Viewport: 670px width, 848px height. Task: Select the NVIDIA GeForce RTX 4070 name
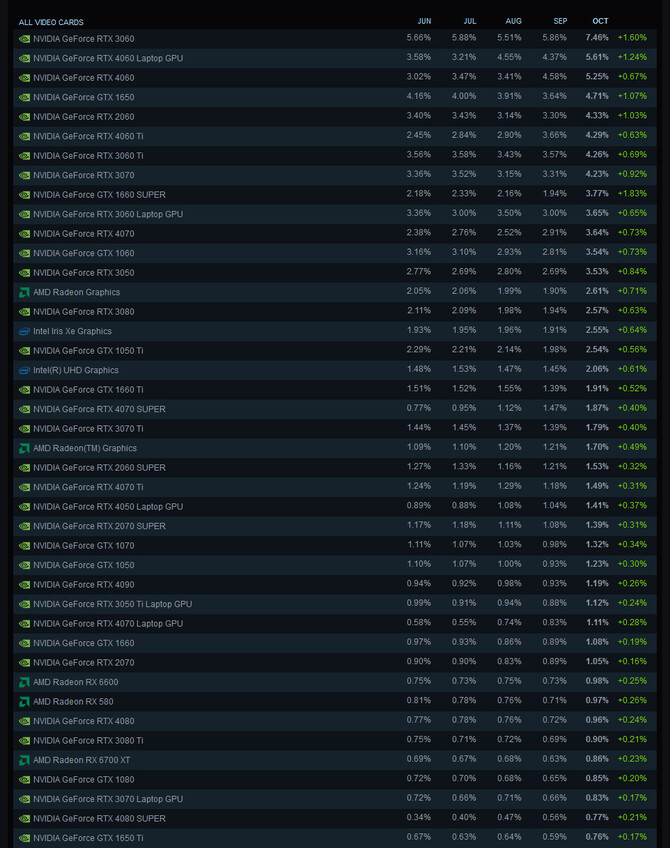tap(84, 234)
